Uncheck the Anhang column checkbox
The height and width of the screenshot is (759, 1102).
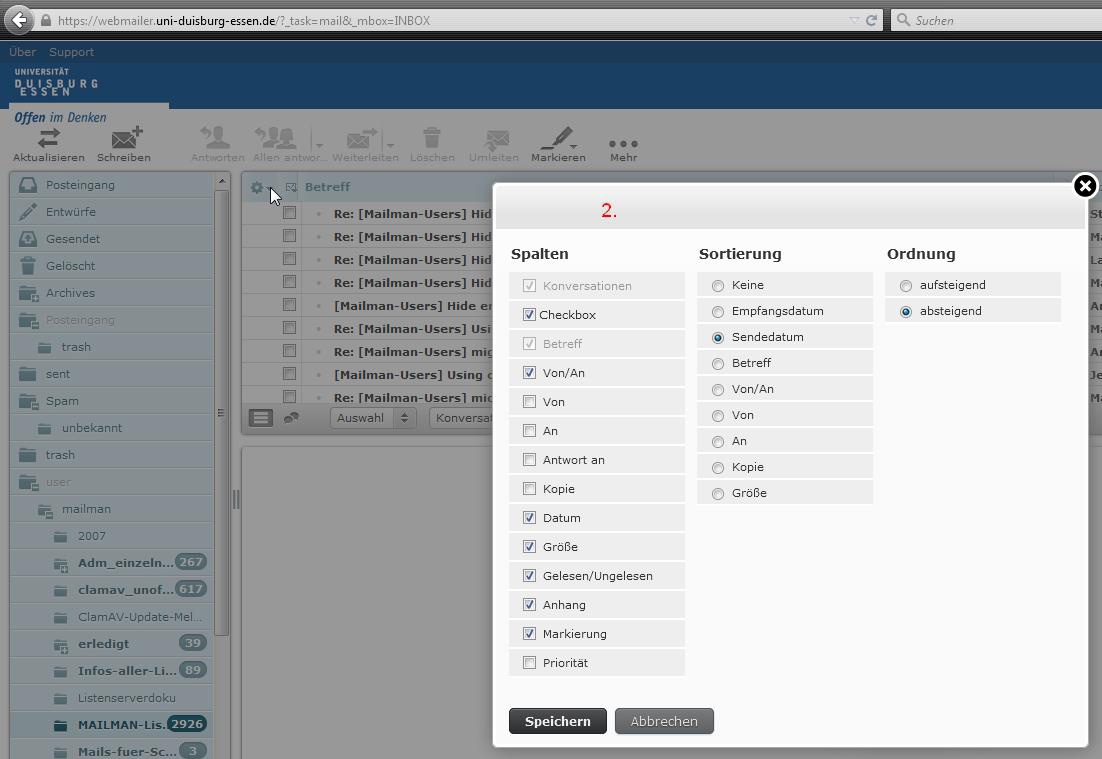pyautogui.click(x=530, y=605)
